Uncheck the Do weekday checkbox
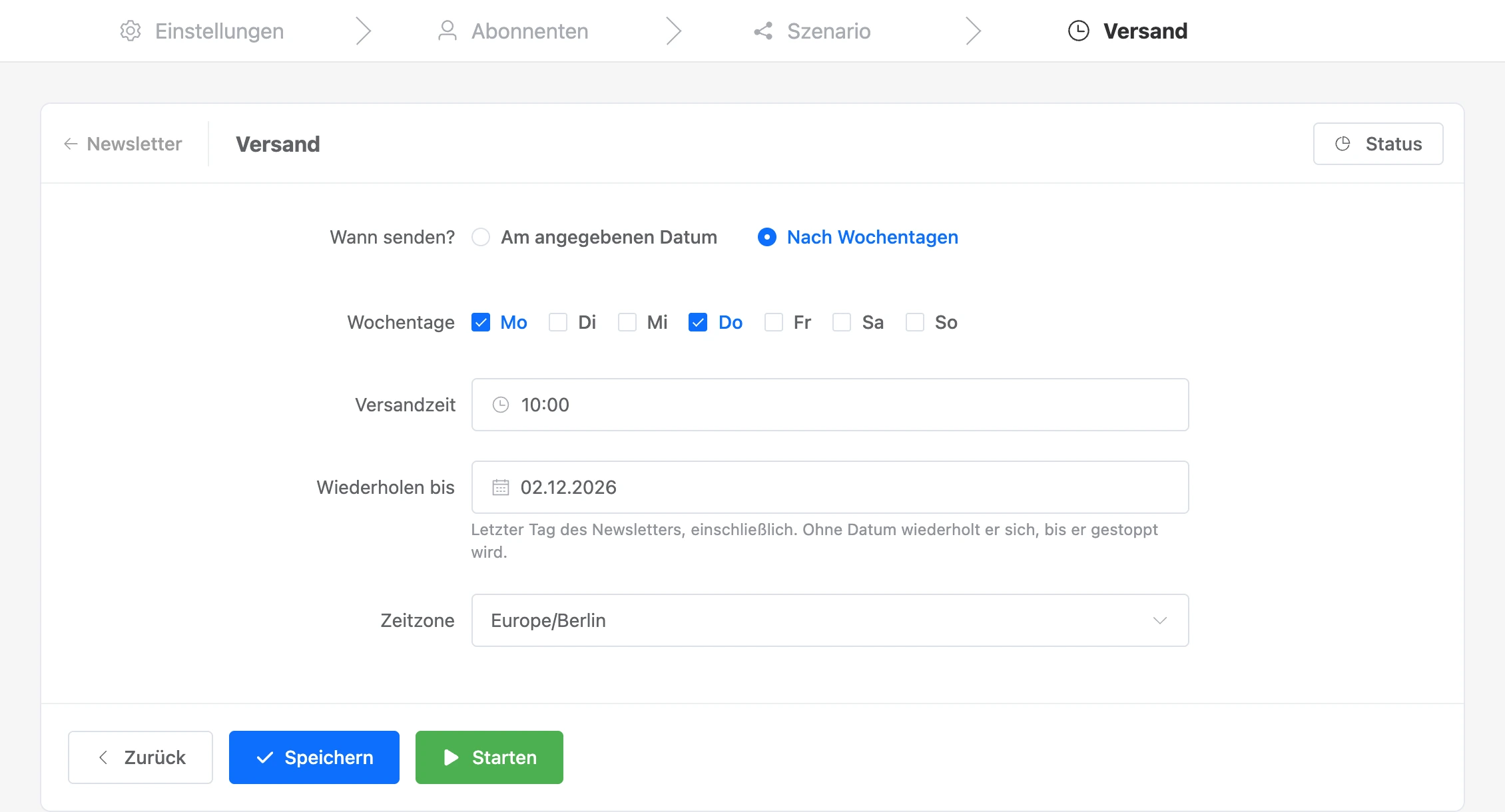This screenshot has width=1505, height=812. pyautogui.click(x=698, y=322)
